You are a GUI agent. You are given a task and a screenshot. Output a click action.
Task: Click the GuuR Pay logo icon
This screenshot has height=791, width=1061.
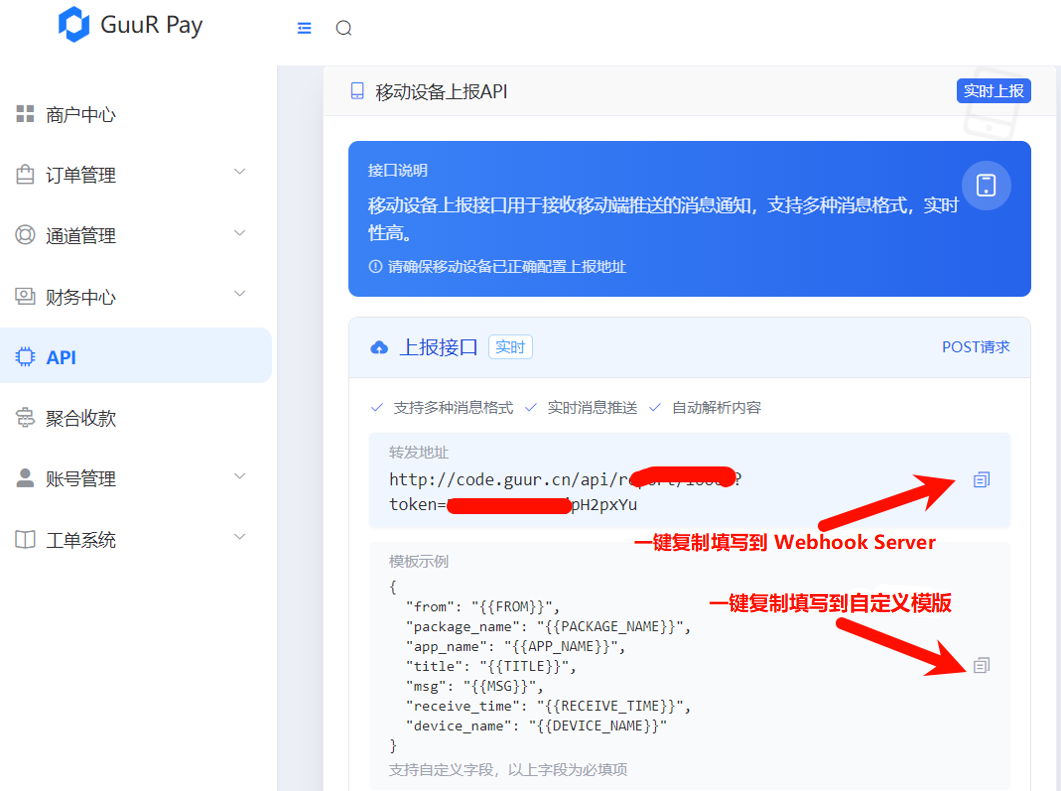74,25
